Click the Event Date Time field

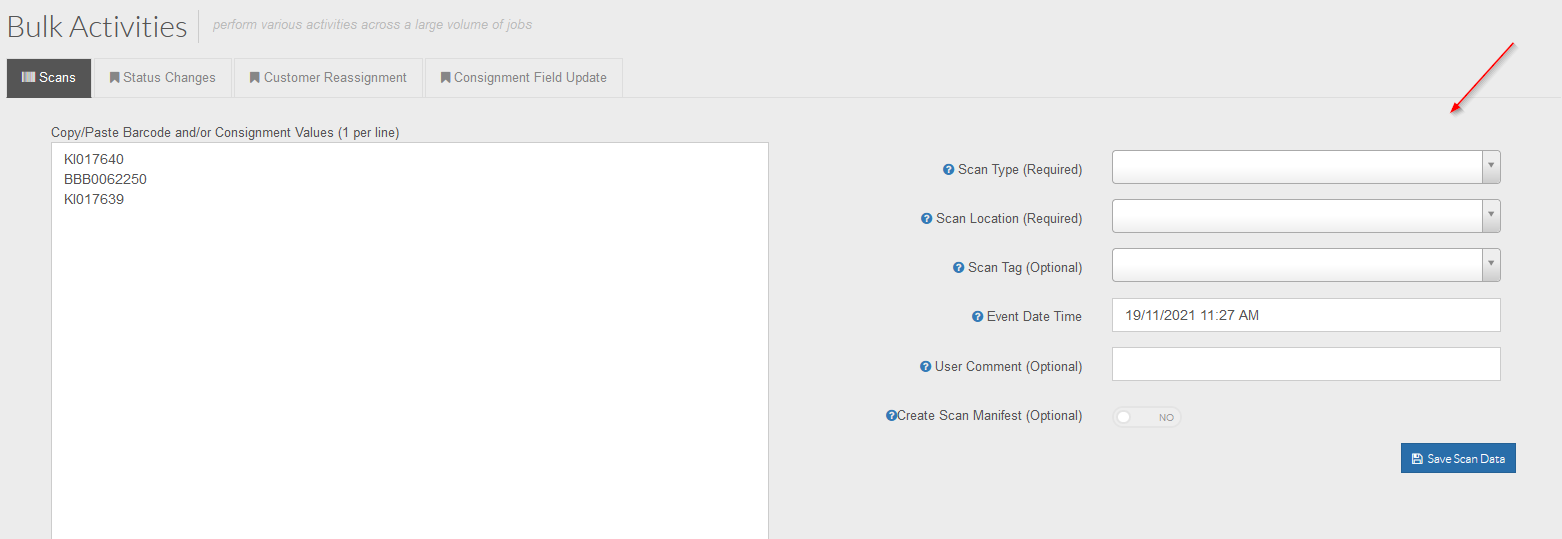(x=1306, y=315)
